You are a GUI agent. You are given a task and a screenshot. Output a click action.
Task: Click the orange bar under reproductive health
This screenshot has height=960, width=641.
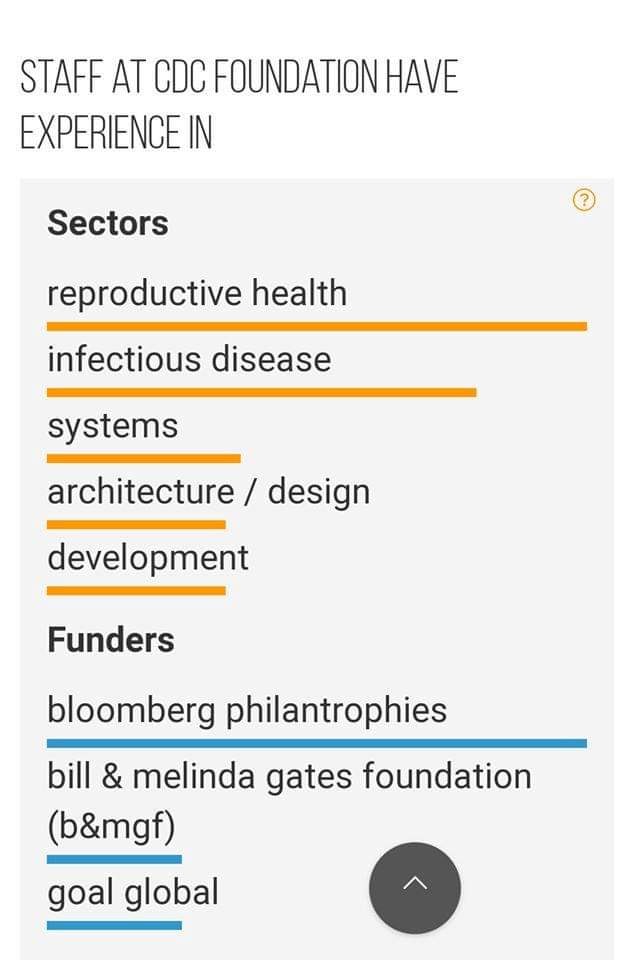(x=317, y=326)
